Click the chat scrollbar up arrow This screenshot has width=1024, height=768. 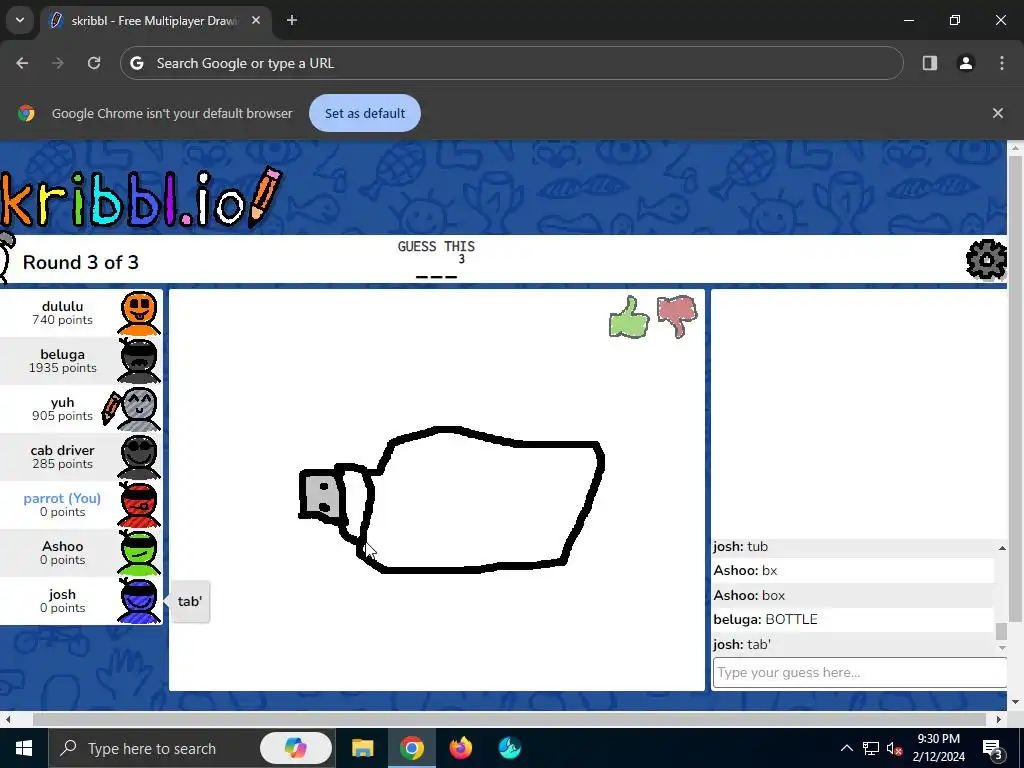(x=1002, y=547)
